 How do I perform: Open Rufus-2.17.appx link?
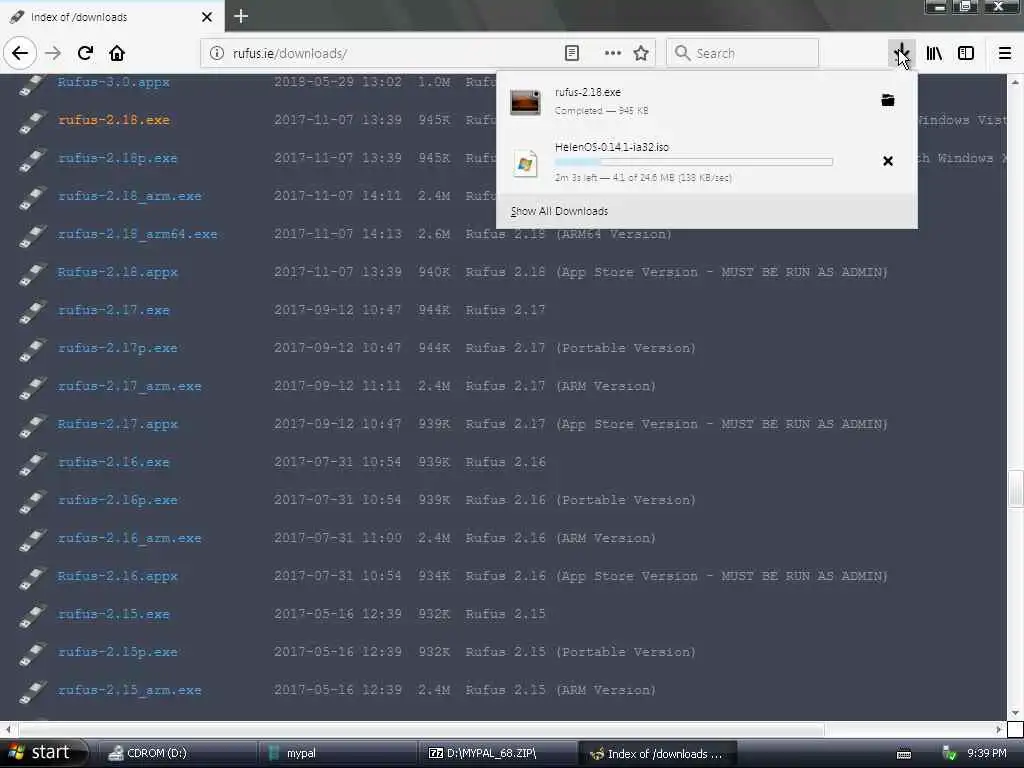[x=118, y=424]
